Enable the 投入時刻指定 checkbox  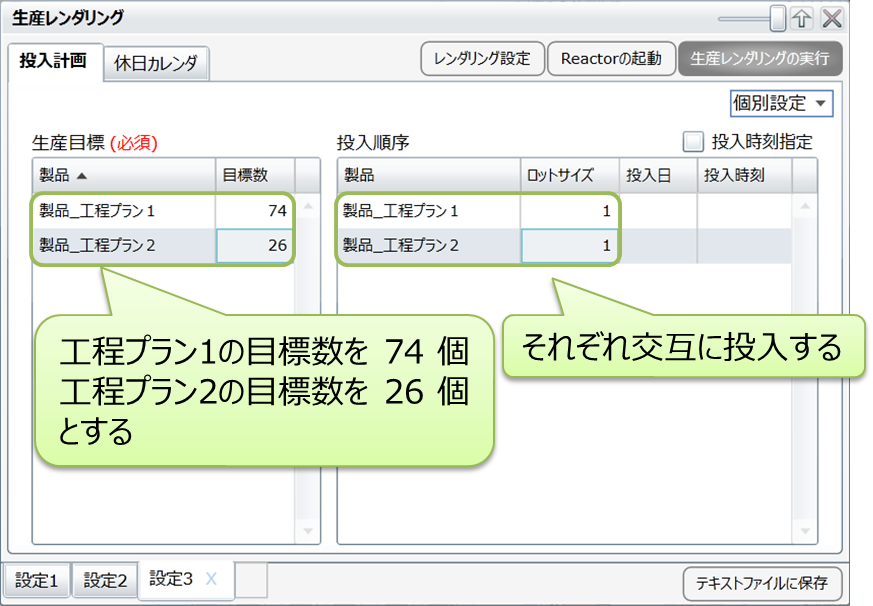pos(693,142)
